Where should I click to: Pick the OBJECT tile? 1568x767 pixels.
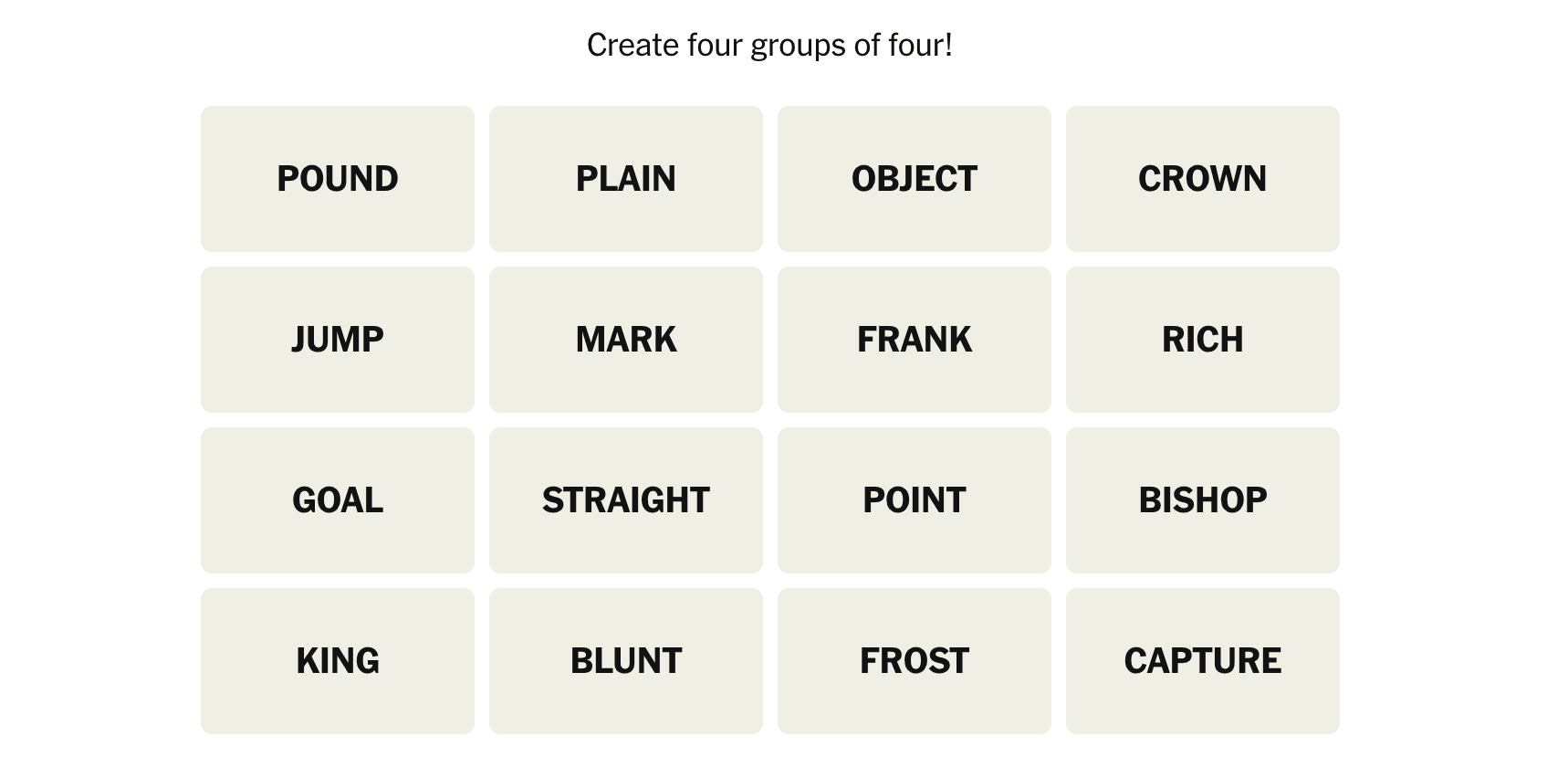pos(915,179)
